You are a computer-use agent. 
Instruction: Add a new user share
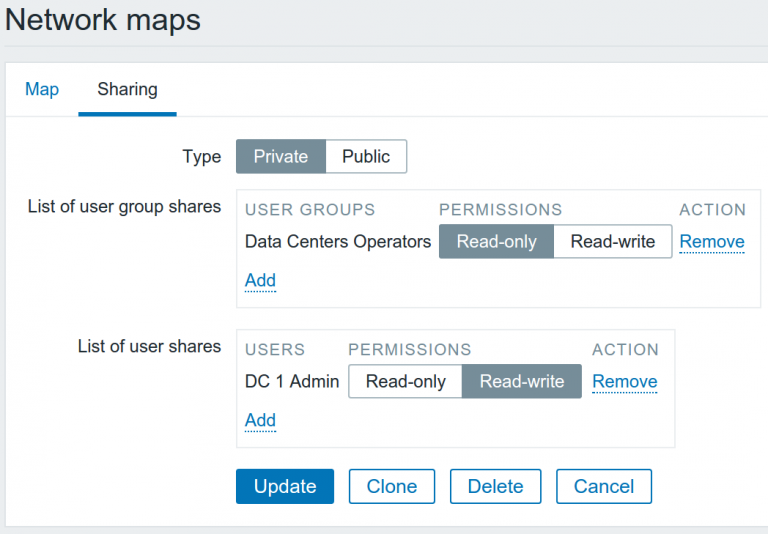coord(260,420)
